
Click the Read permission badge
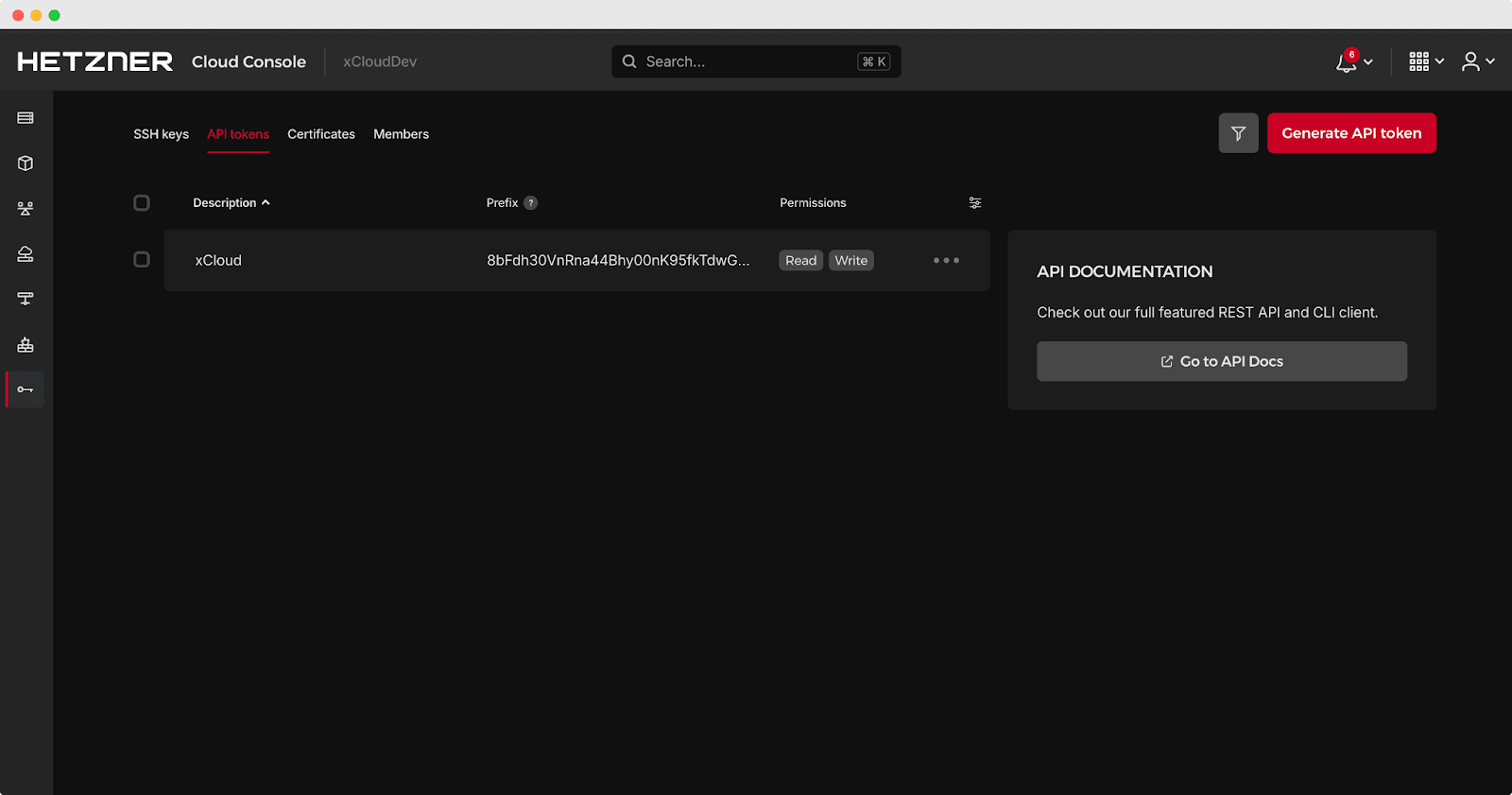[800, 260]
